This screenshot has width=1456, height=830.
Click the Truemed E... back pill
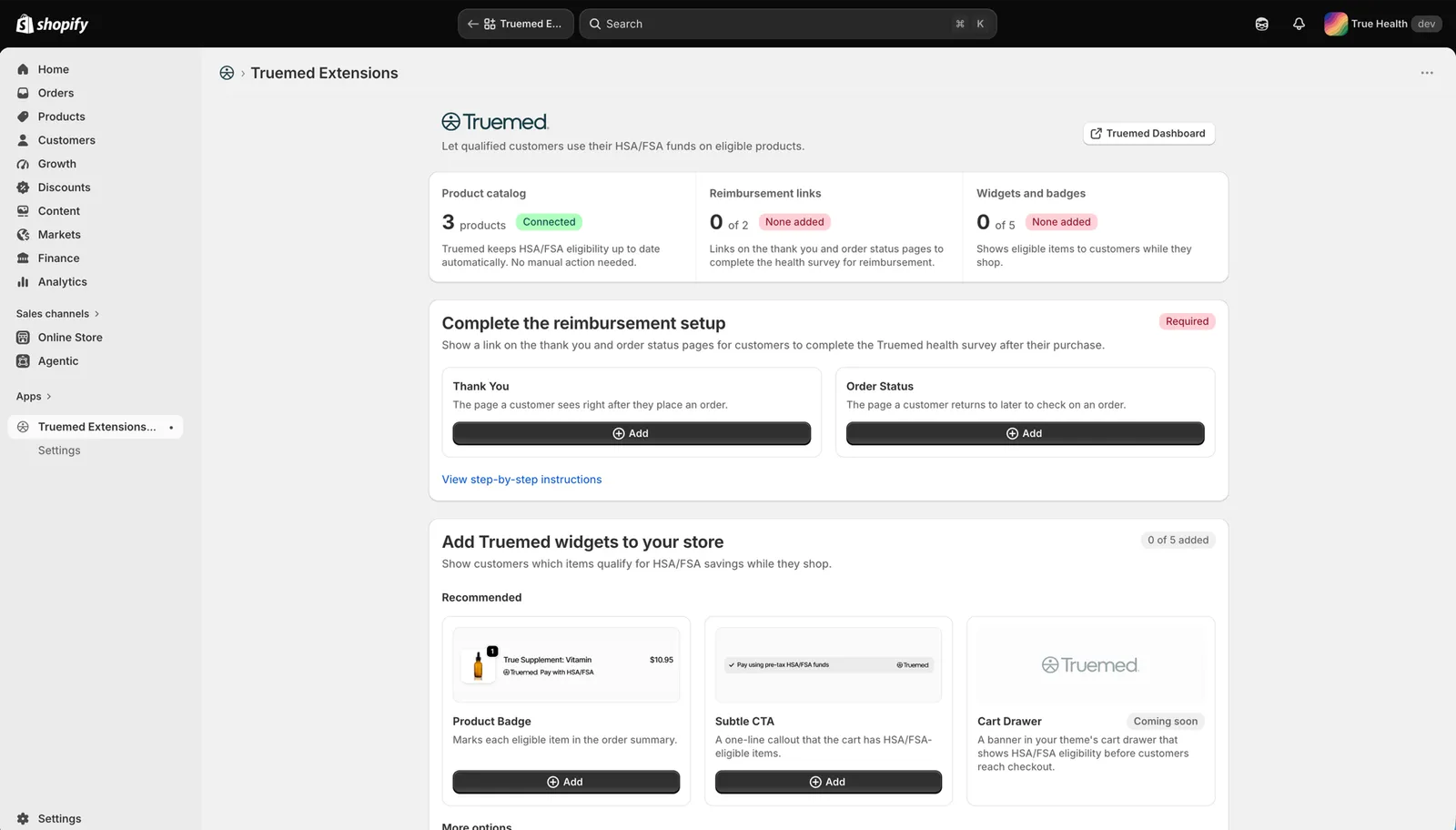pyautogui.click(x=516, y=24)
